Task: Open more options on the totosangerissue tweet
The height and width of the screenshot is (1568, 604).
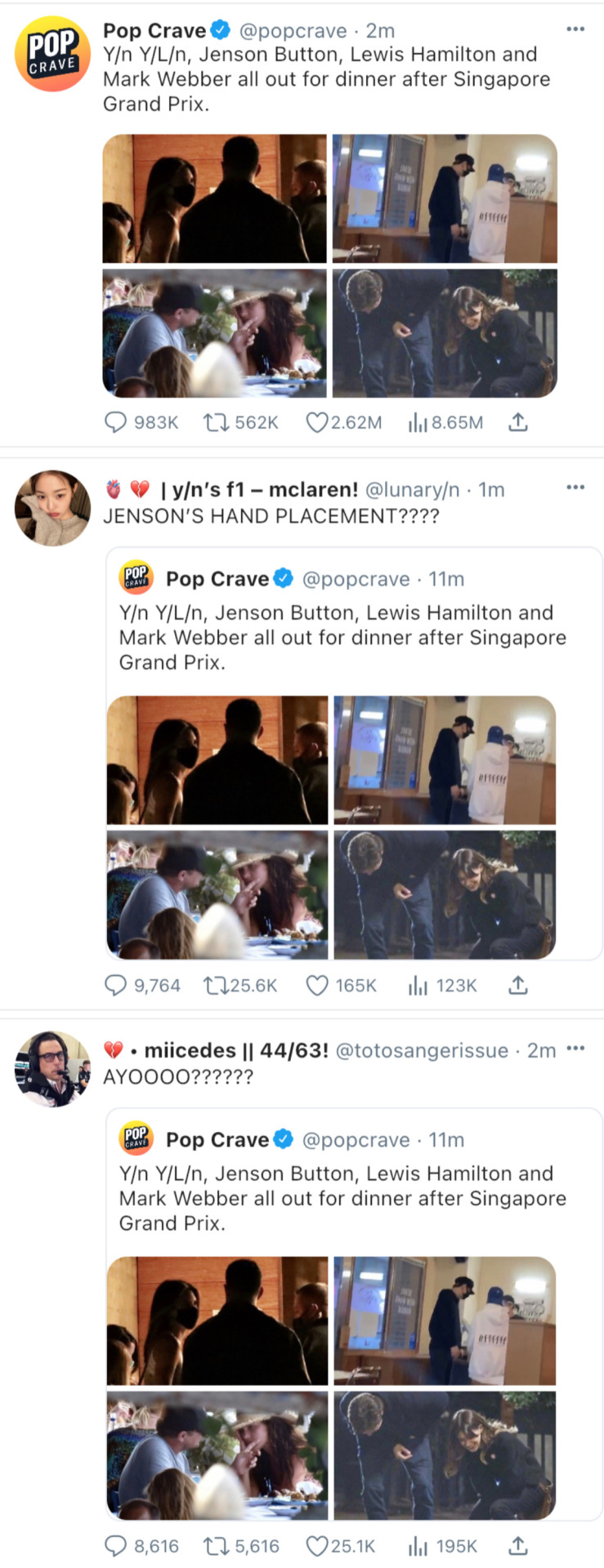Action: [x=575, y=1049]
